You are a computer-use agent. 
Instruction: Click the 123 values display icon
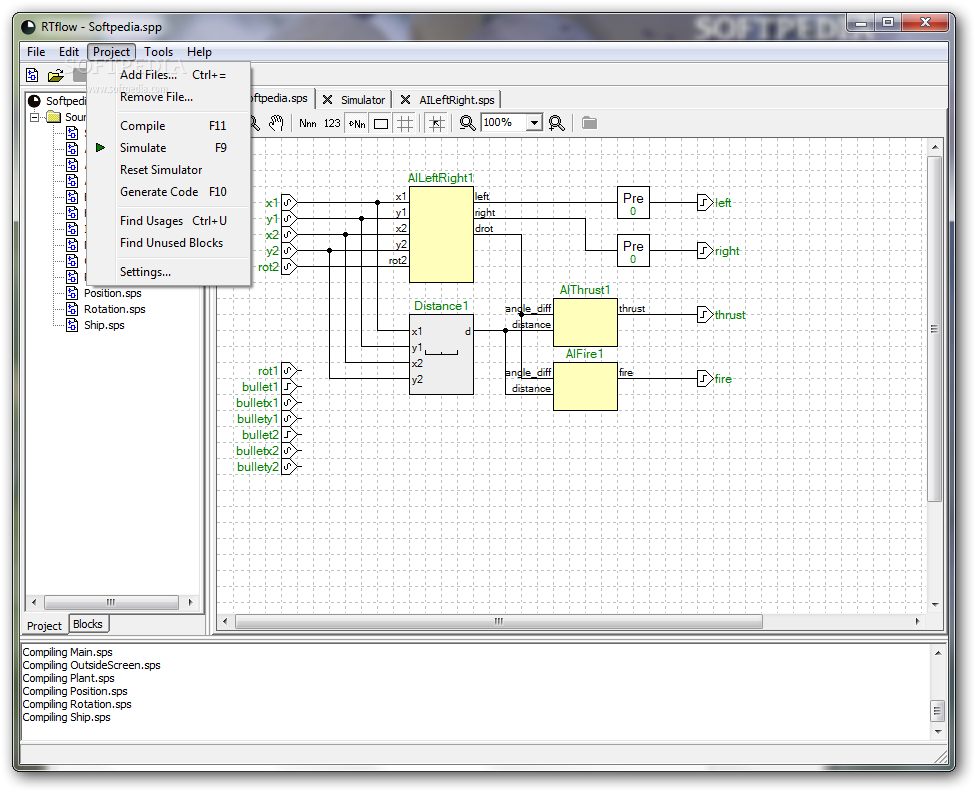point(332,123)
